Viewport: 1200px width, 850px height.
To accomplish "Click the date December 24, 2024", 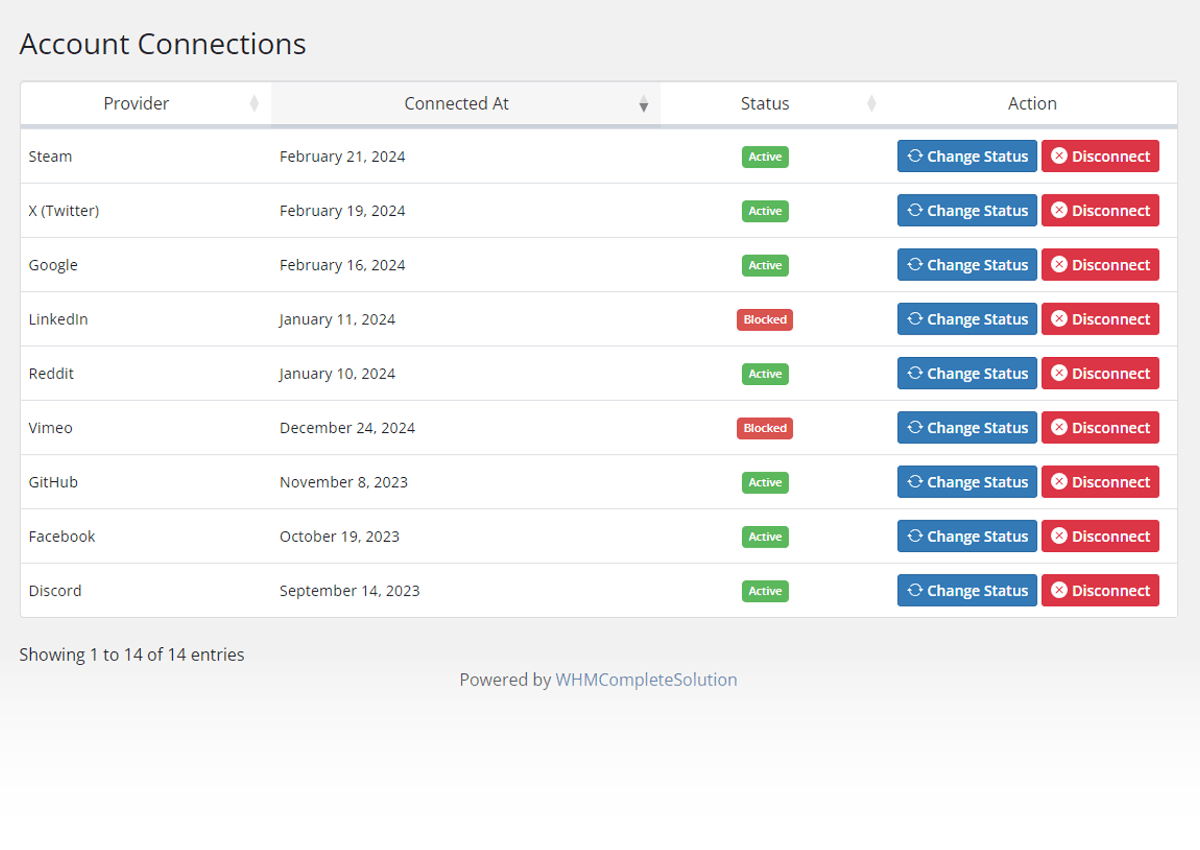I will point(347,427).
